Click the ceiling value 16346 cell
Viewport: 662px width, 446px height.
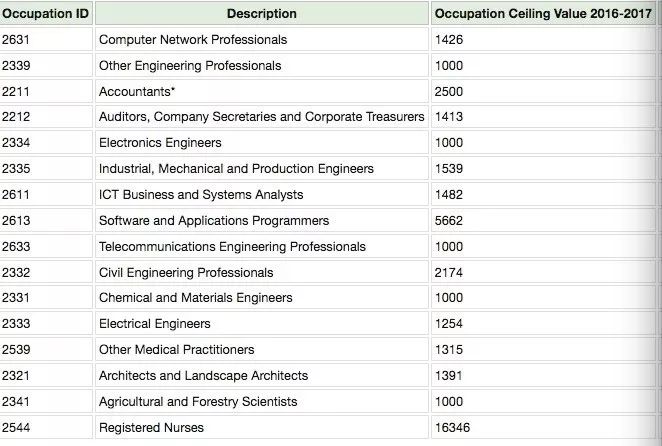(453, 428)
